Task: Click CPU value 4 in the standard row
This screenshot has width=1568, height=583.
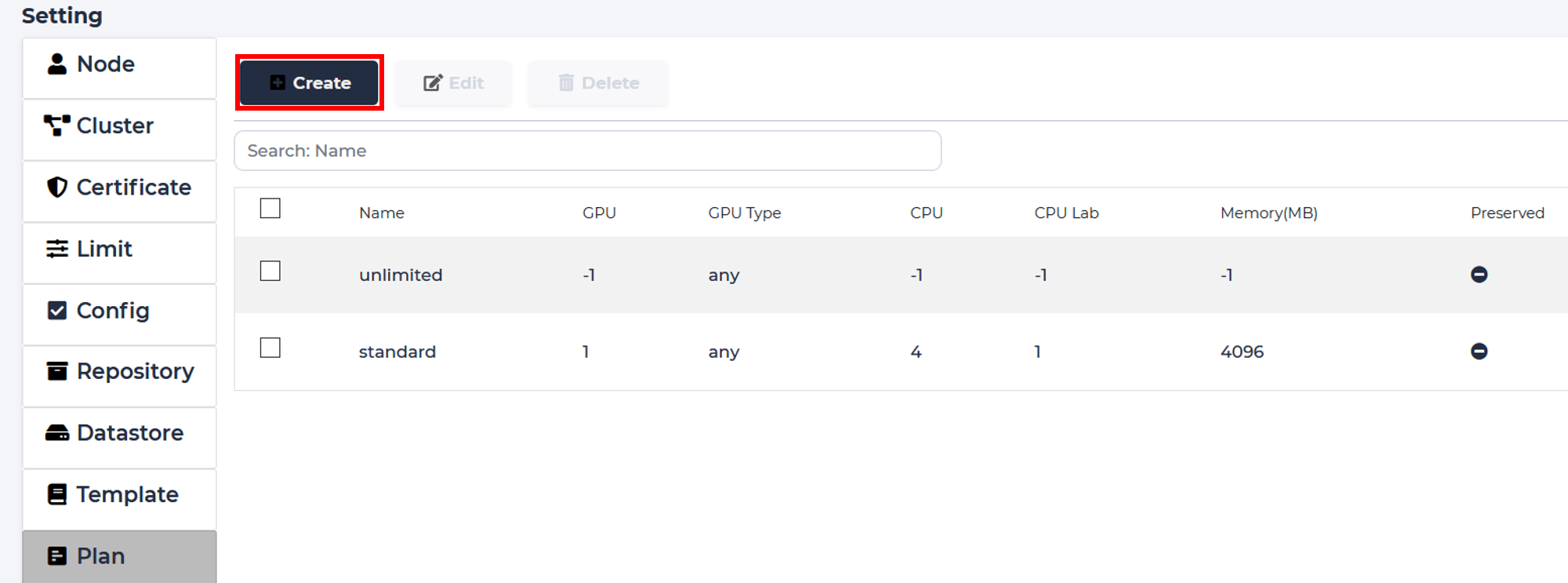Action: pos(916,352)
